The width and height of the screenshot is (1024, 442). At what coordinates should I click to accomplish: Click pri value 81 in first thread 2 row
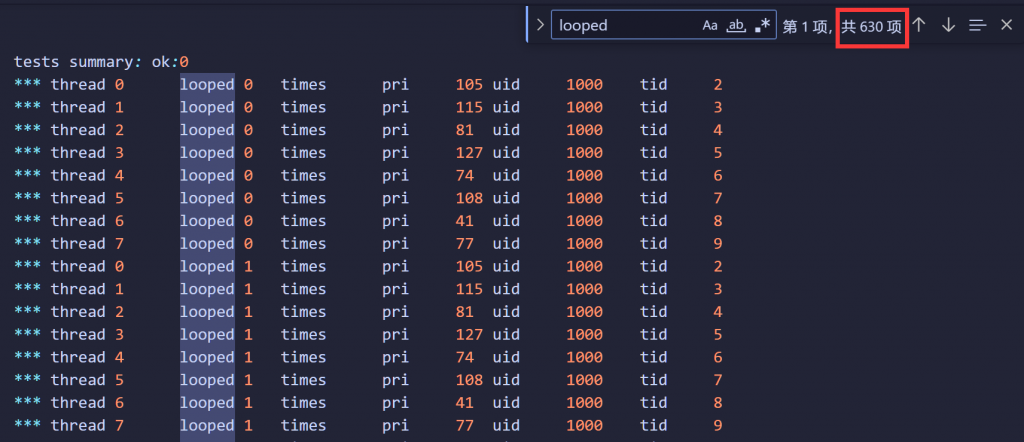click(x=464, y=130)
